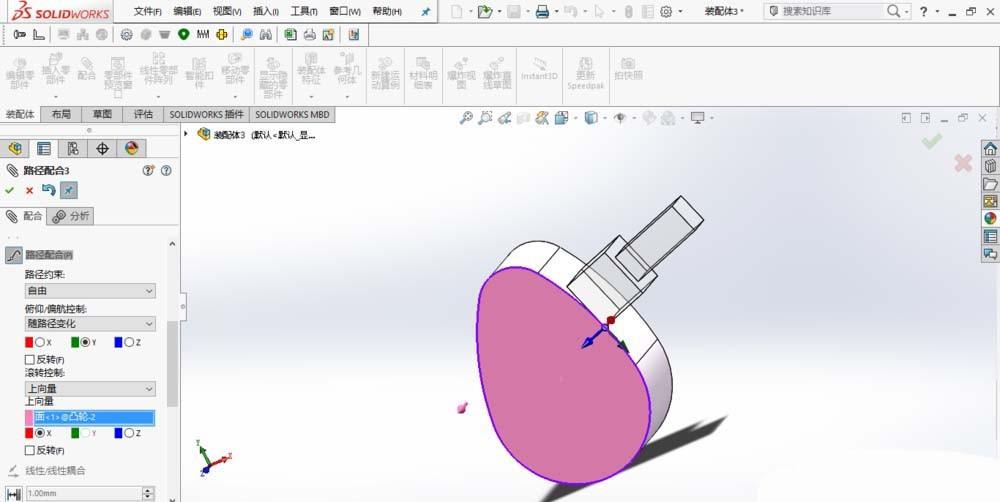1000x502 pixels.
Task: Pin the menu bar with the pushpin
Action: [x=426, y=11]
